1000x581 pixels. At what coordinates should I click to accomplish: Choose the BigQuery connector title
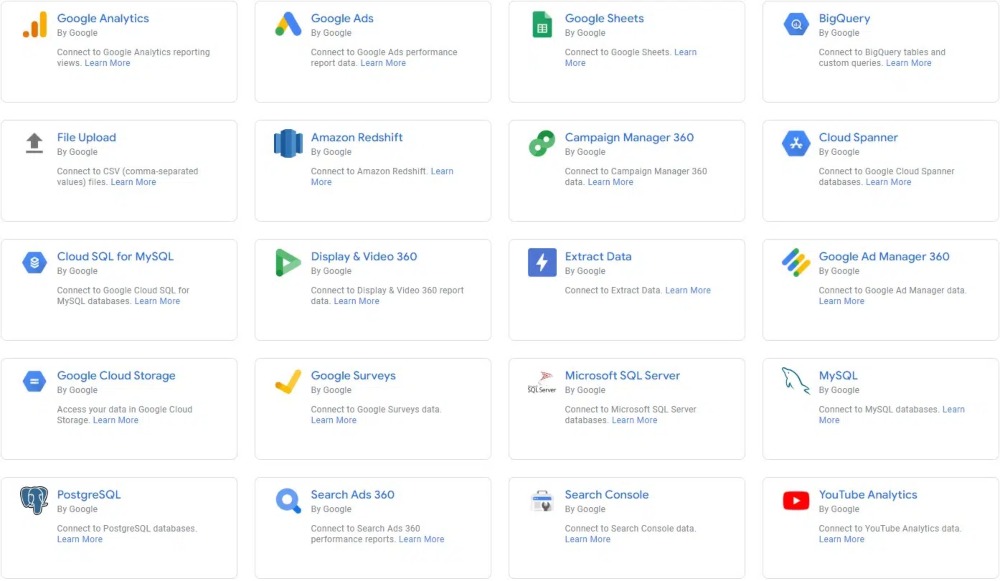coord(844,18)
